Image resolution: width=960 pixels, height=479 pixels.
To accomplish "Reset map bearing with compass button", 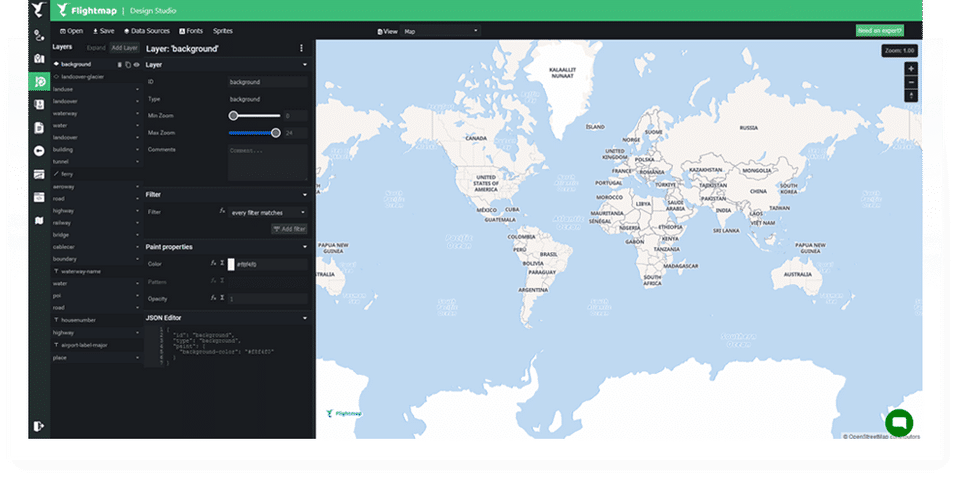I will (x=912, y=96).
